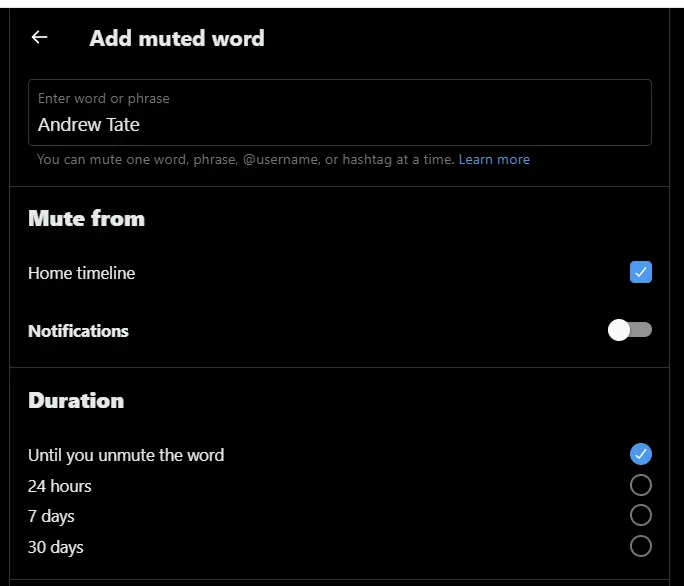Choose the 30 days duration radio button
Viewport: 684px width, 586px height.
click(x=641, y=546)
